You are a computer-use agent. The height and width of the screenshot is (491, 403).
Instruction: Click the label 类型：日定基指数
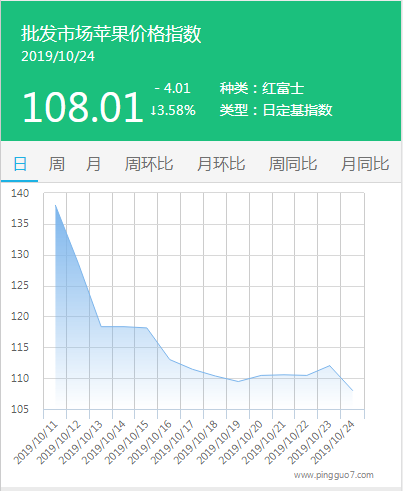coord(276,110)
